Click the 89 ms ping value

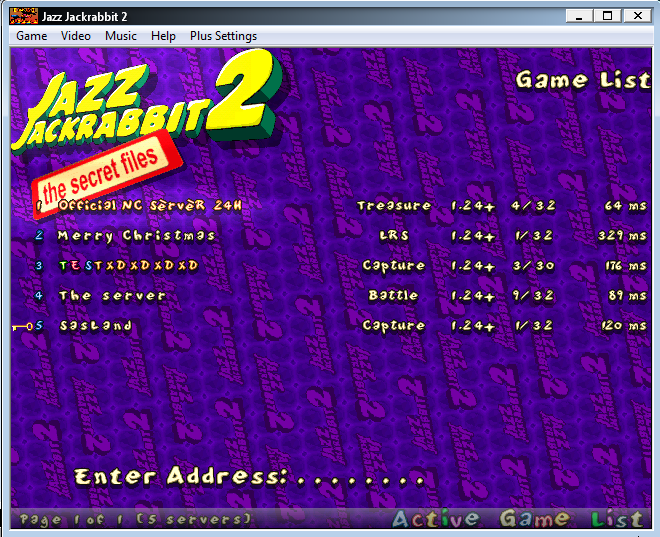click(627, 295)
